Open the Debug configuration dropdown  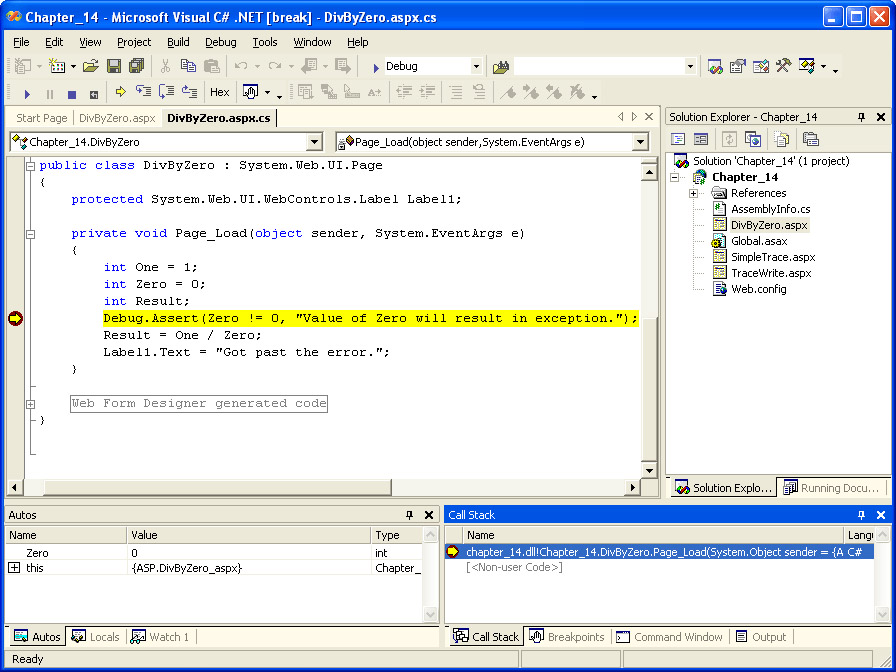pyautogui.click(x=476, y=67)
